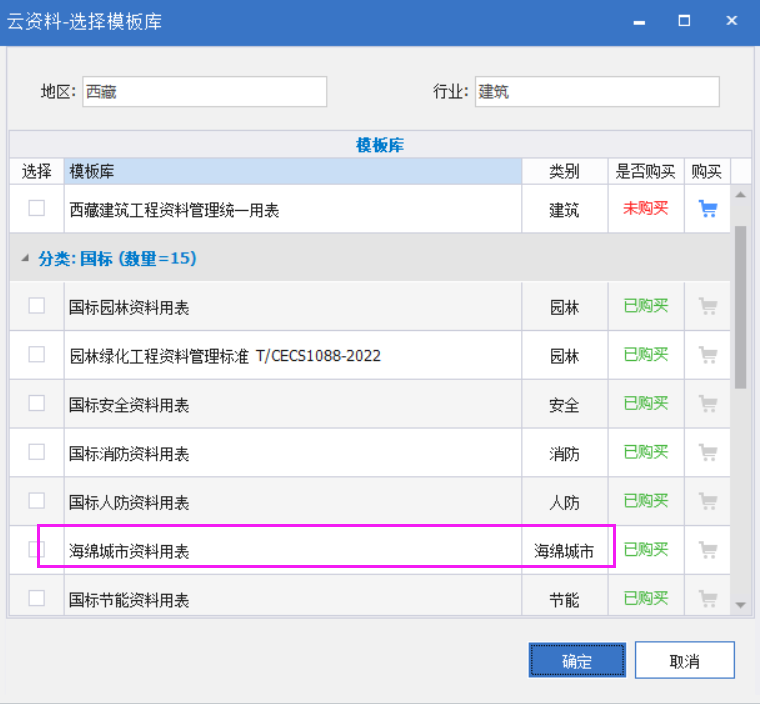Click the 消防 category cell
Screen dimensions: 760x704
click(564, 454)
